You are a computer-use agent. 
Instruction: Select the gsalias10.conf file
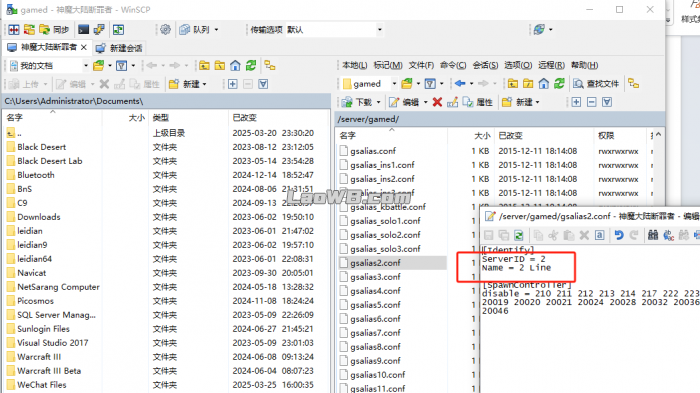[378, 375]
